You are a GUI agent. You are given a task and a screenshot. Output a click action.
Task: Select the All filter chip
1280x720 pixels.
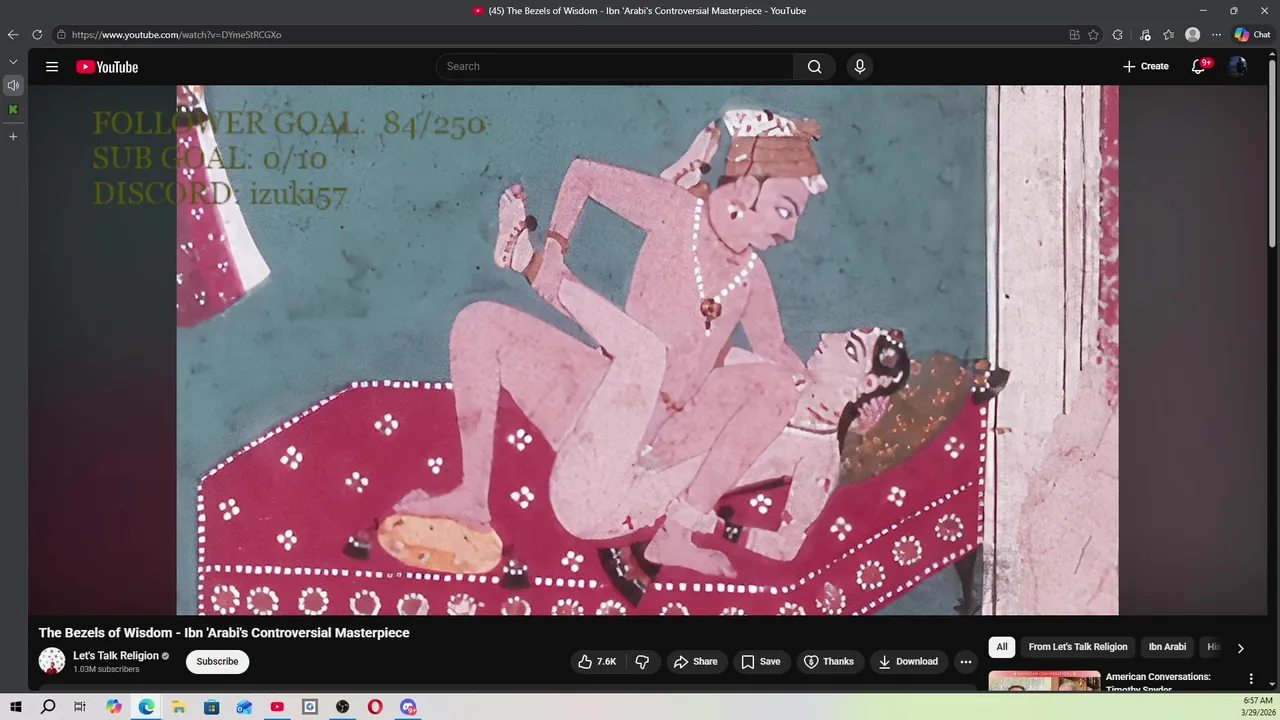(x=1001, y=647)
